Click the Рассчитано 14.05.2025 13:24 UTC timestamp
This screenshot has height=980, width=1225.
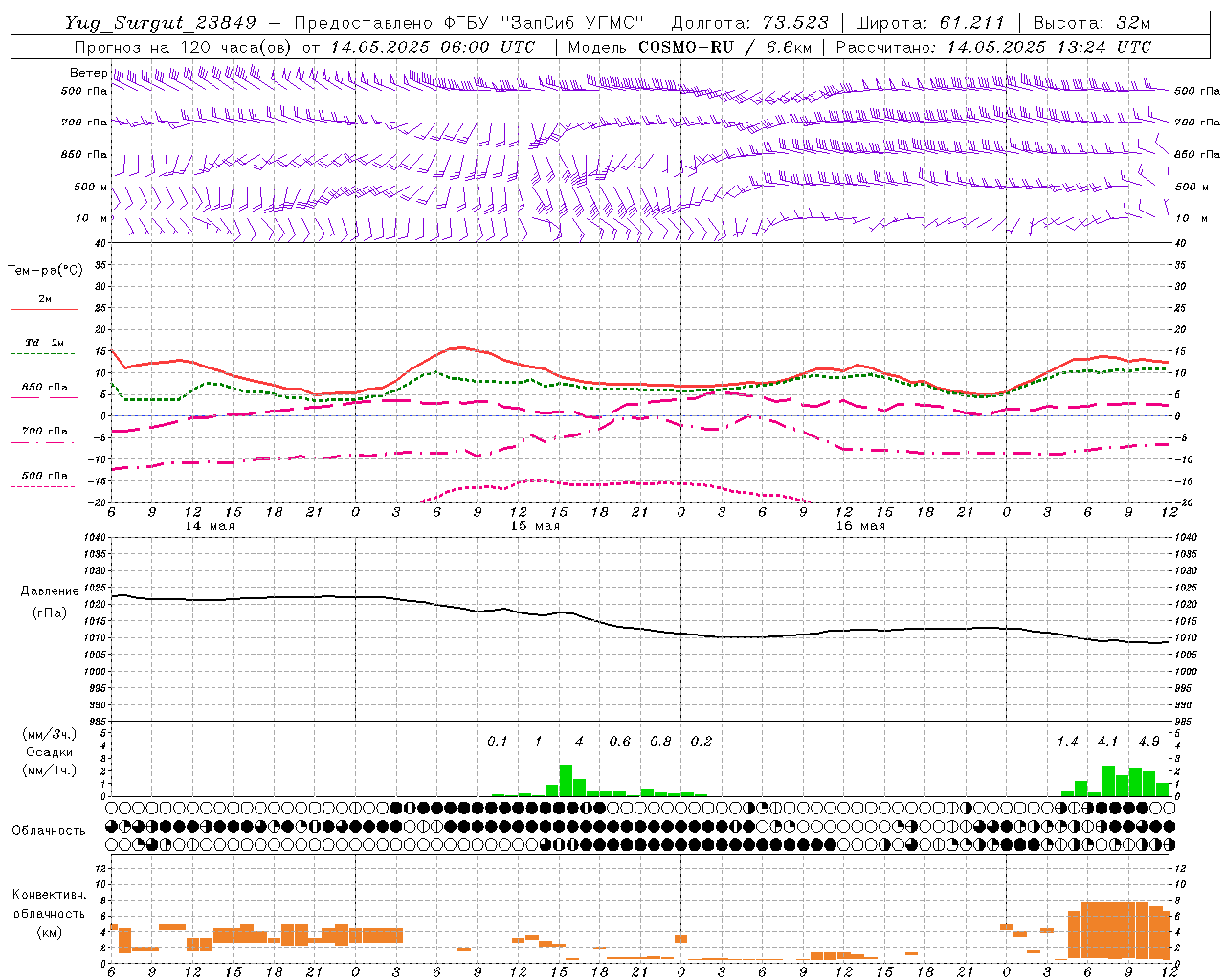(993, 47)
